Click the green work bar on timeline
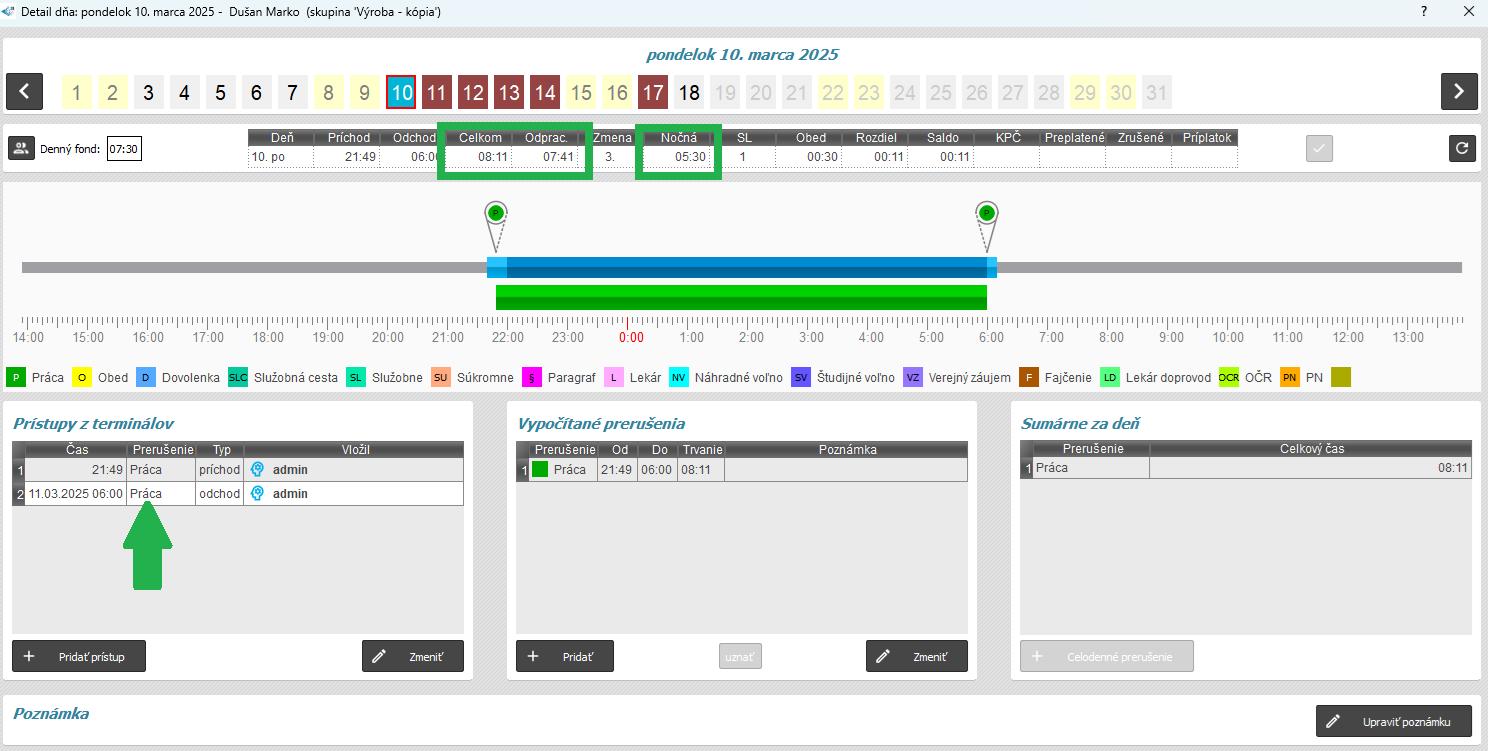The height and width of the screenshot is (751, 1488). coord(740,297)
